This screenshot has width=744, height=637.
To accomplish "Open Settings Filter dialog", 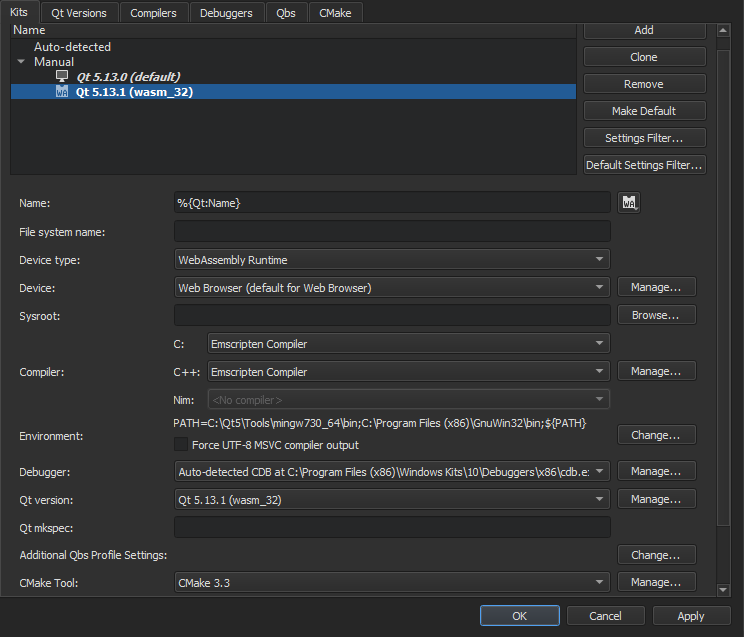I will tap(644, 138).
